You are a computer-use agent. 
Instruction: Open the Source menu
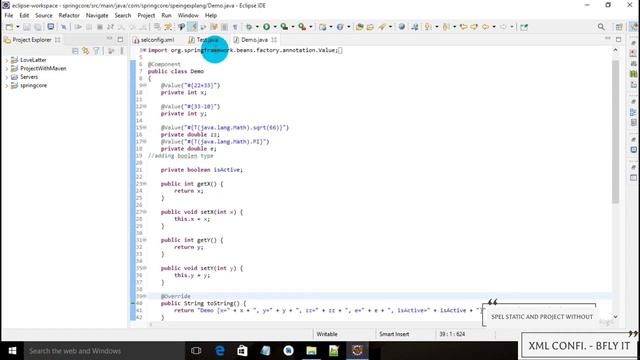[44, 16]
